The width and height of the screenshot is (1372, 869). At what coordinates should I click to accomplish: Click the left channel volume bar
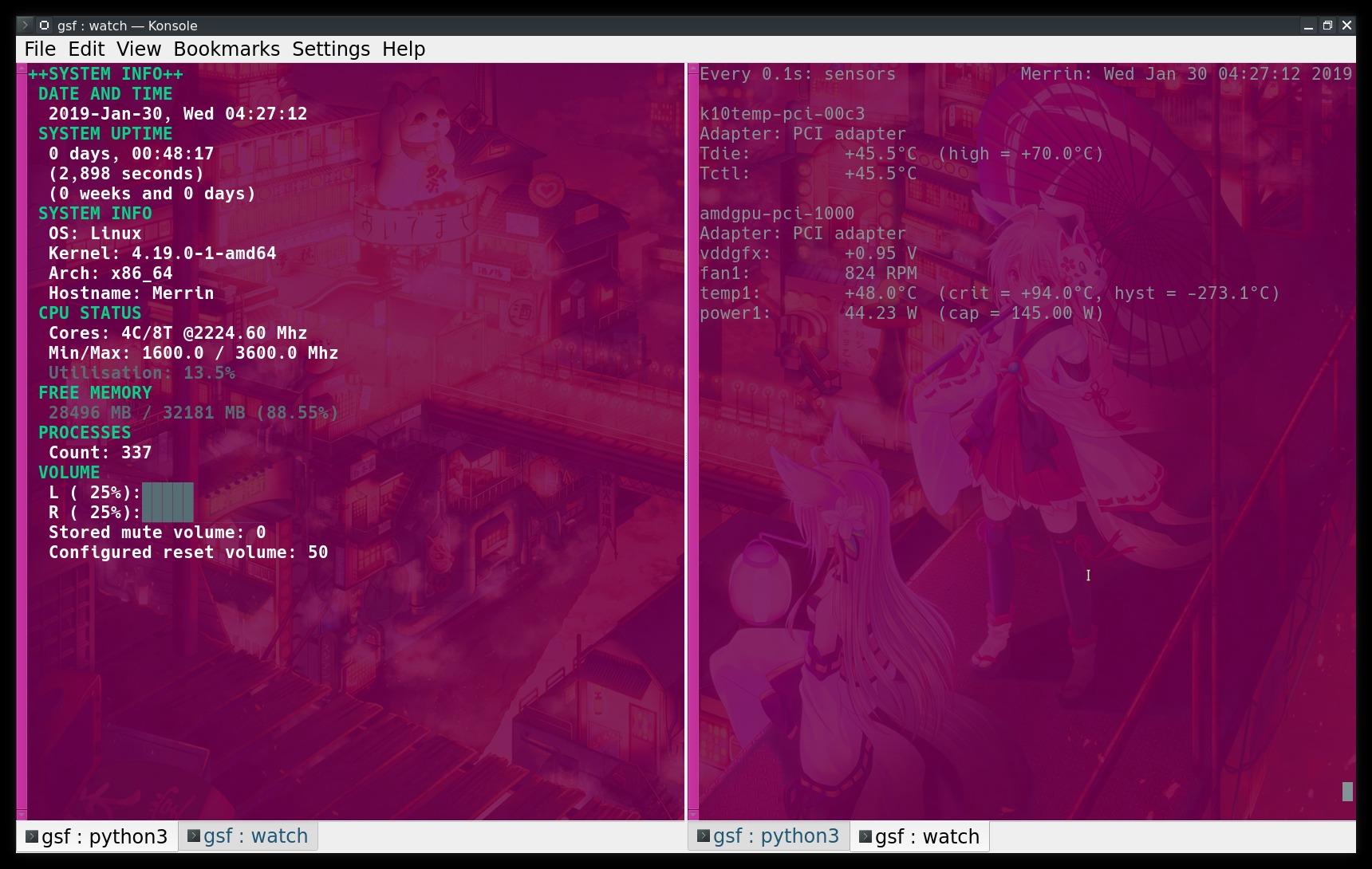tap(168, 493)
